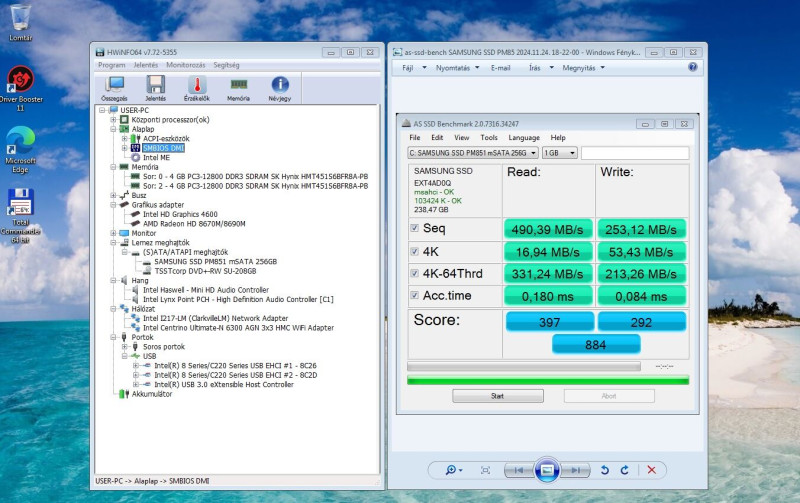Play slideshow with center round button
Screen dimensions: 800x503
pyautogui.click(x=545, y=470)
